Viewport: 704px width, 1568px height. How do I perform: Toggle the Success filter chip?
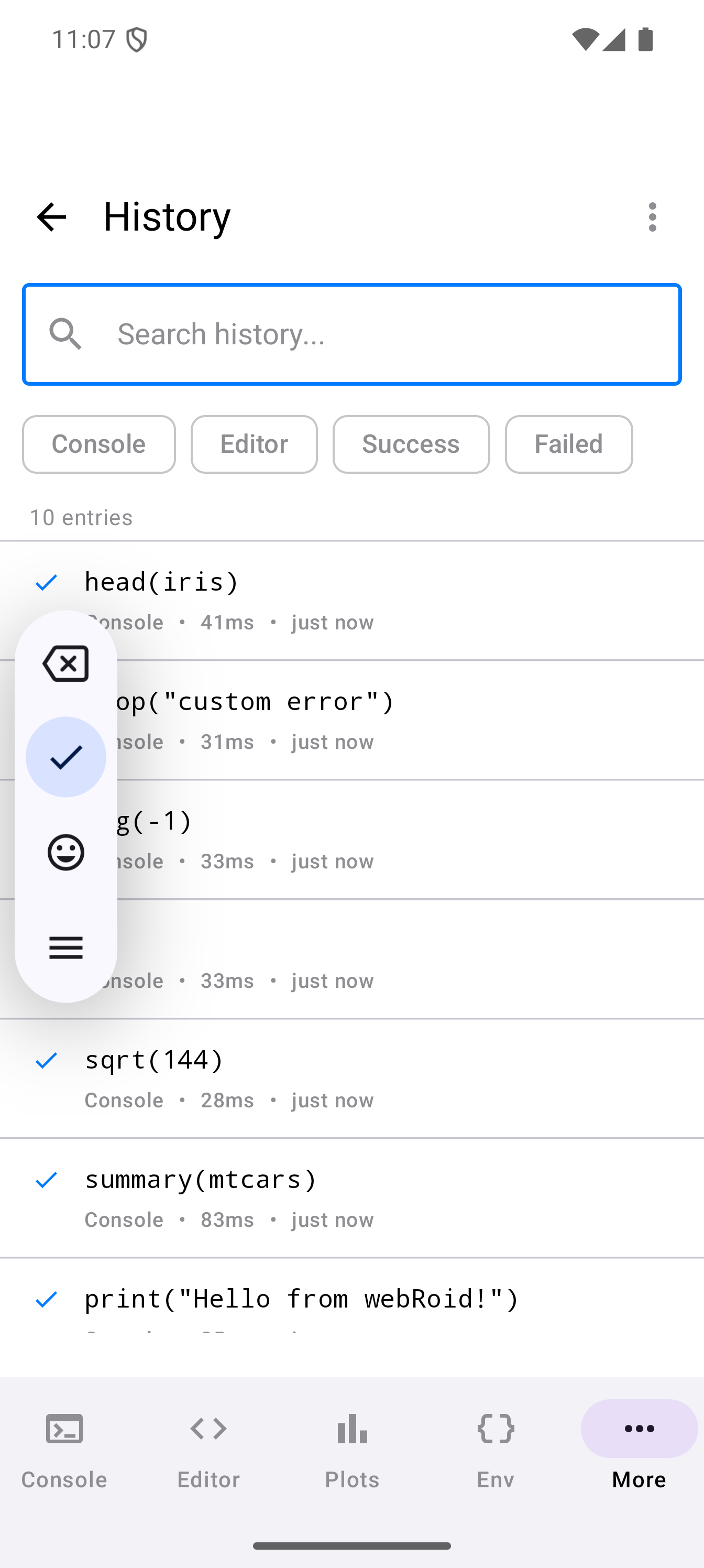[x=411, y=444]
